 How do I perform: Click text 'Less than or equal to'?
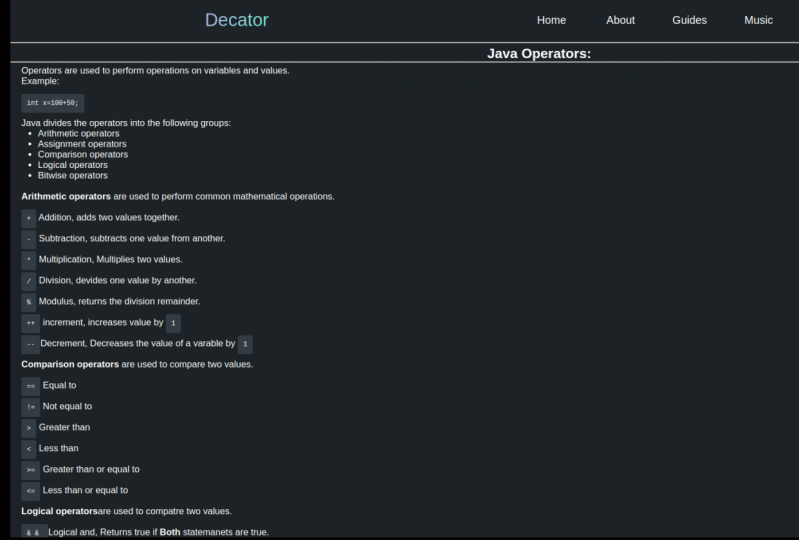(x=85, y=490)
